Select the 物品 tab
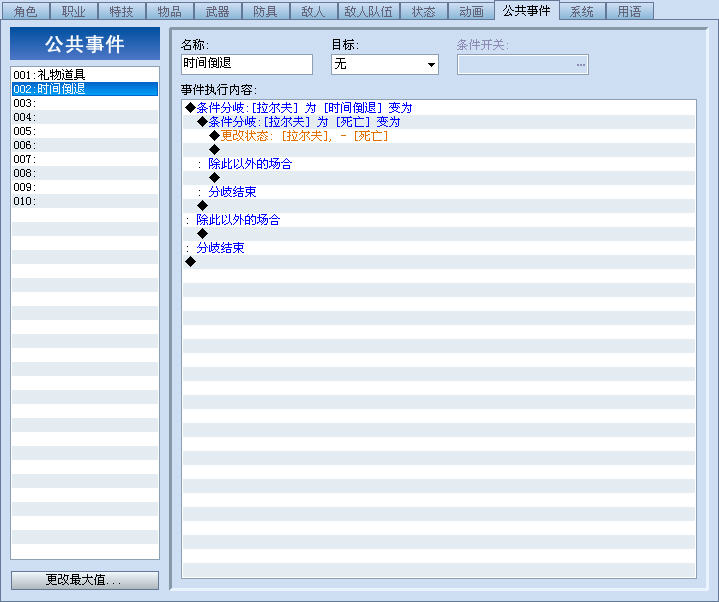 (x=170, y=11)
